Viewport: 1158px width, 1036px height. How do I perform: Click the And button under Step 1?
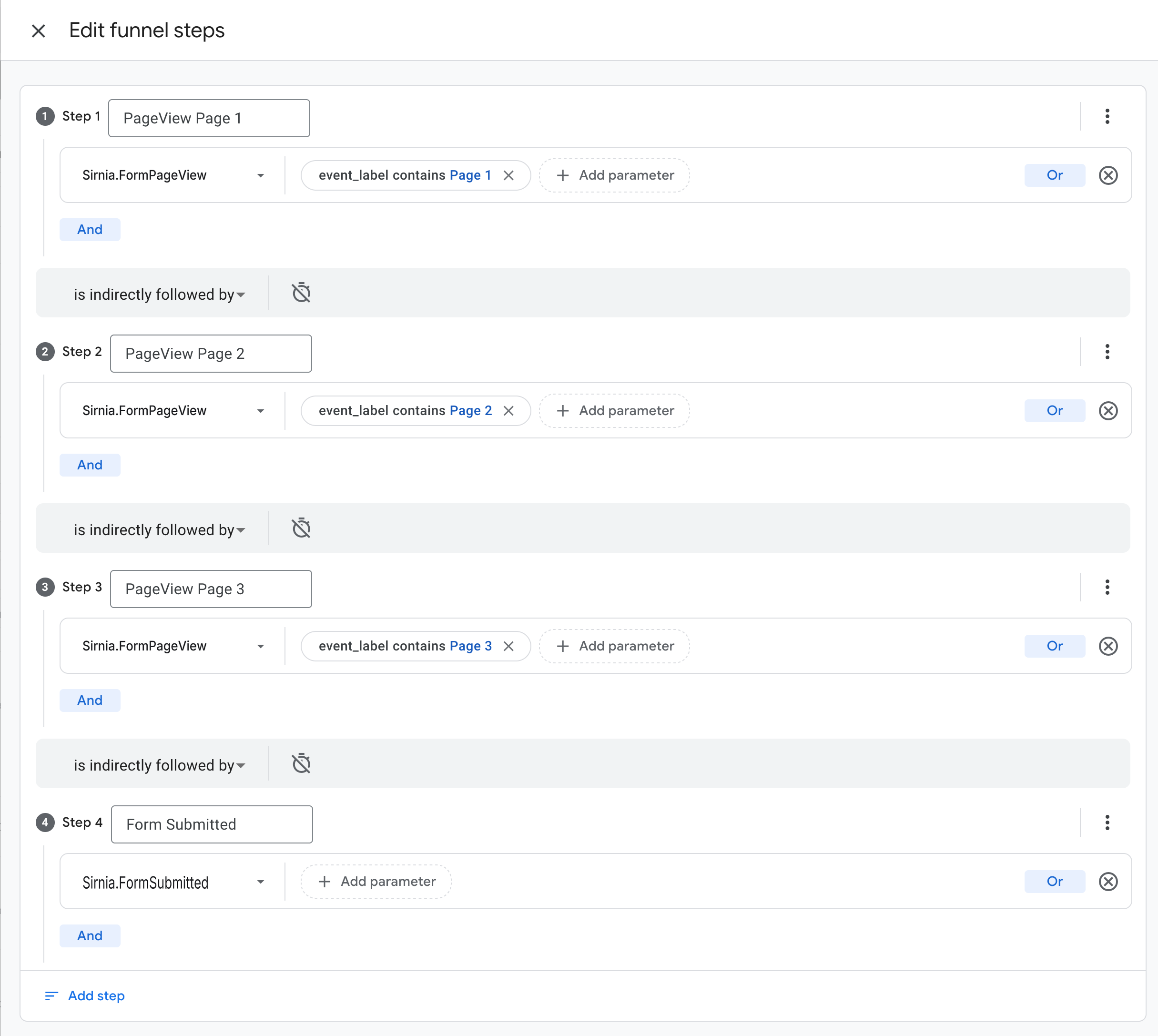90,229
